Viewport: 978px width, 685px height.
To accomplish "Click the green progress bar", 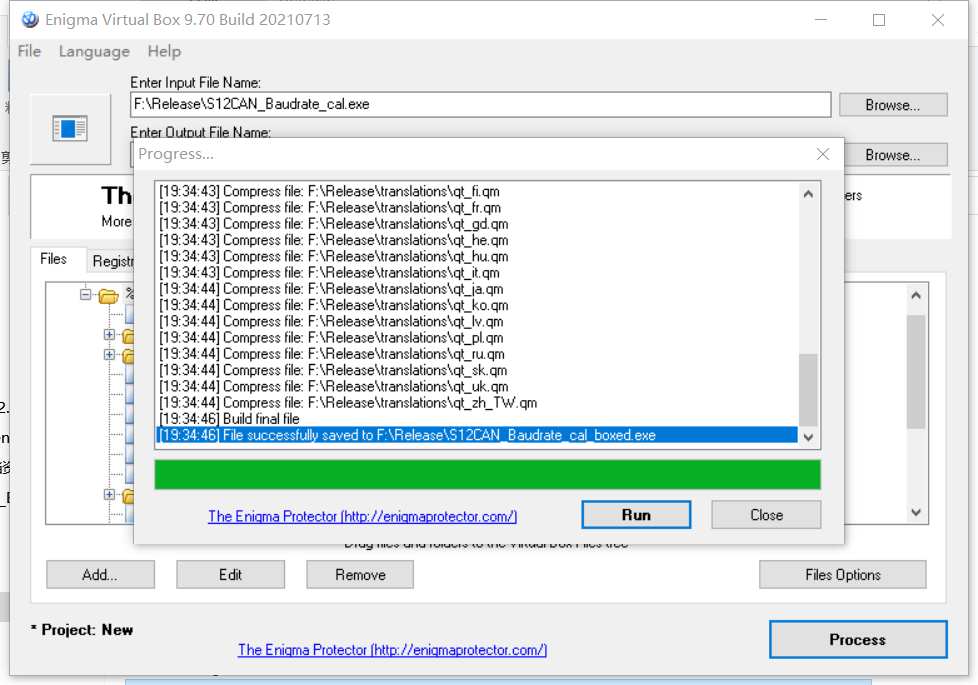I will (x=487, y=475).
